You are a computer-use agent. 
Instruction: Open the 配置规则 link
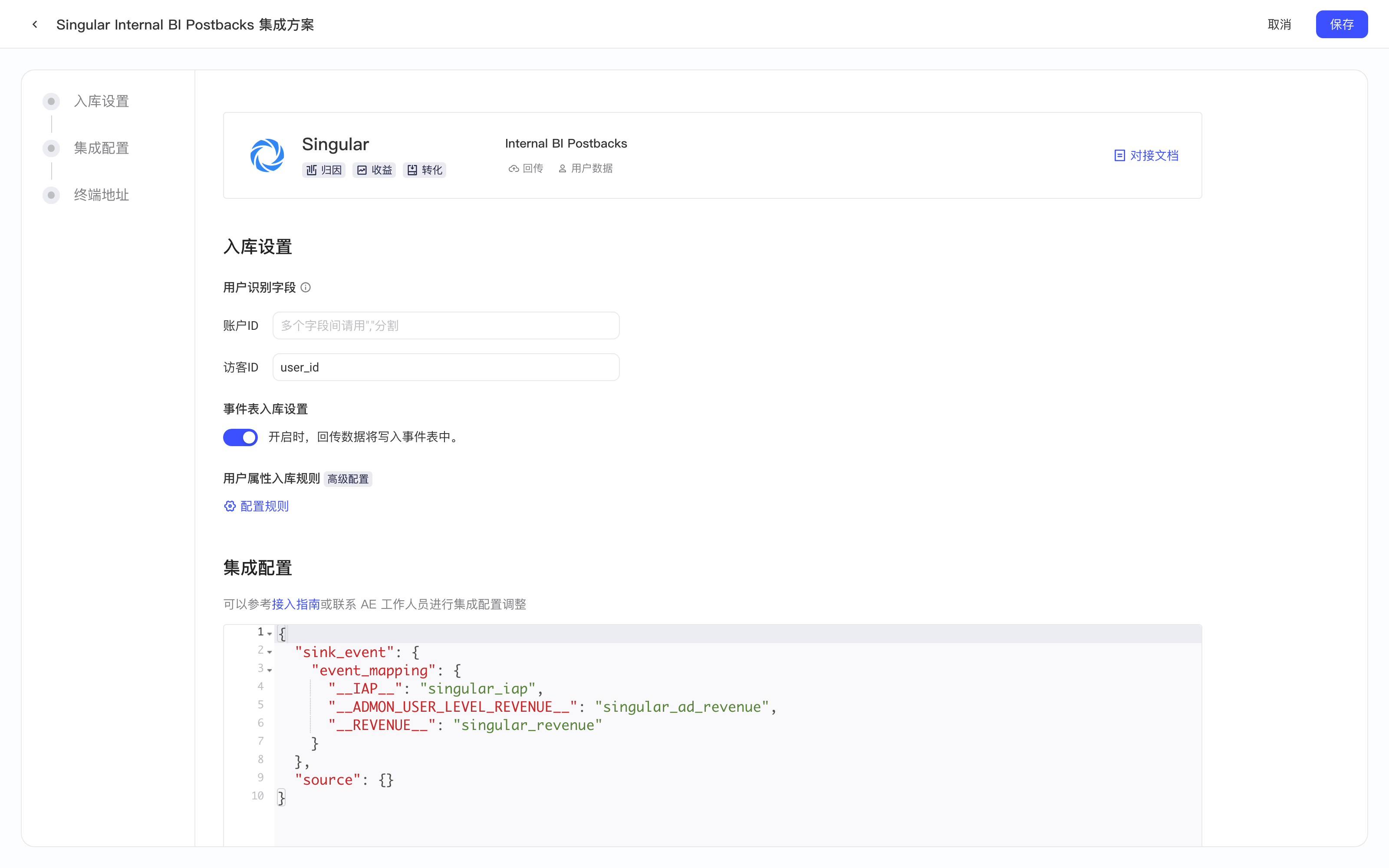click(264, 506)
